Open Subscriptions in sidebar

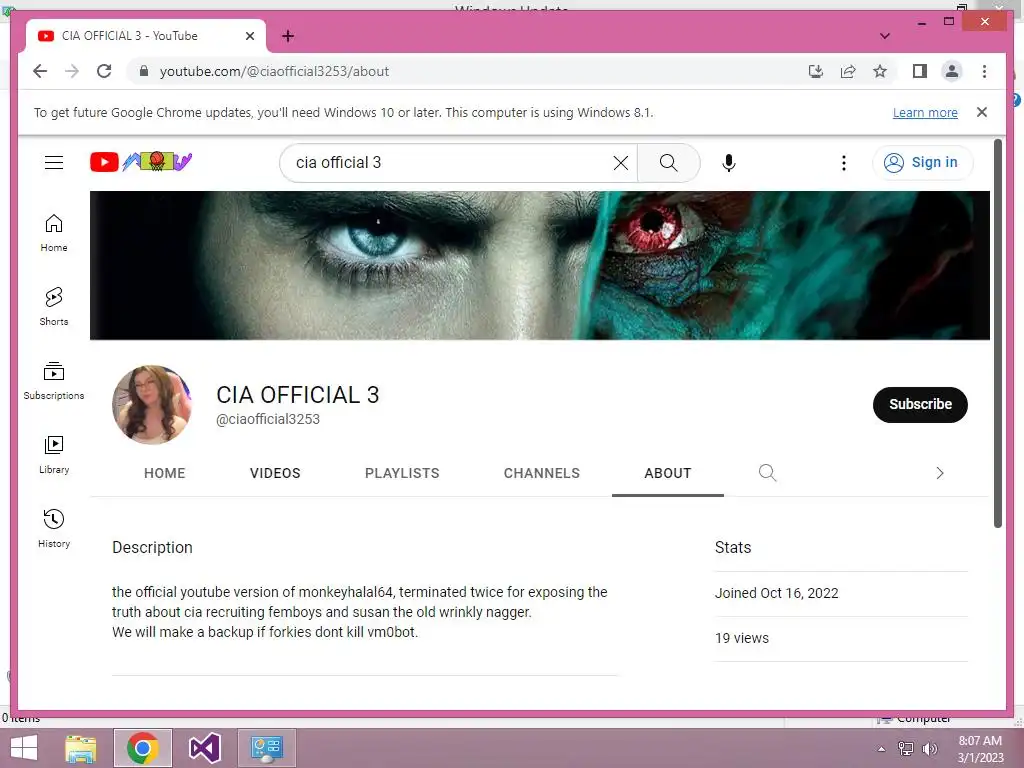click(x=54, y=381)
